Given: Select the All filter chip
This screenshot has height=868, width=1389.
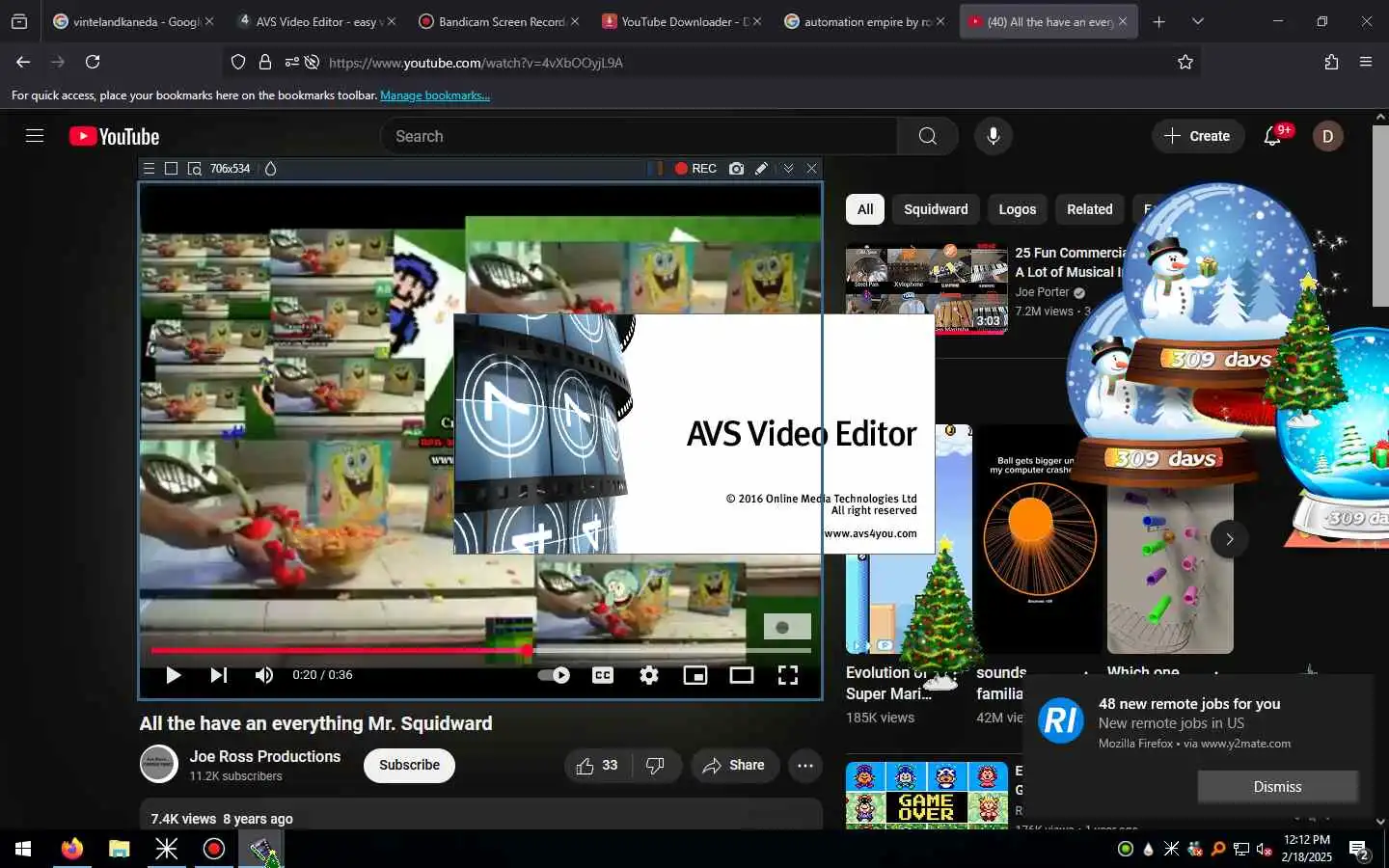Looking at the screenshot, I should coord(865,209).
